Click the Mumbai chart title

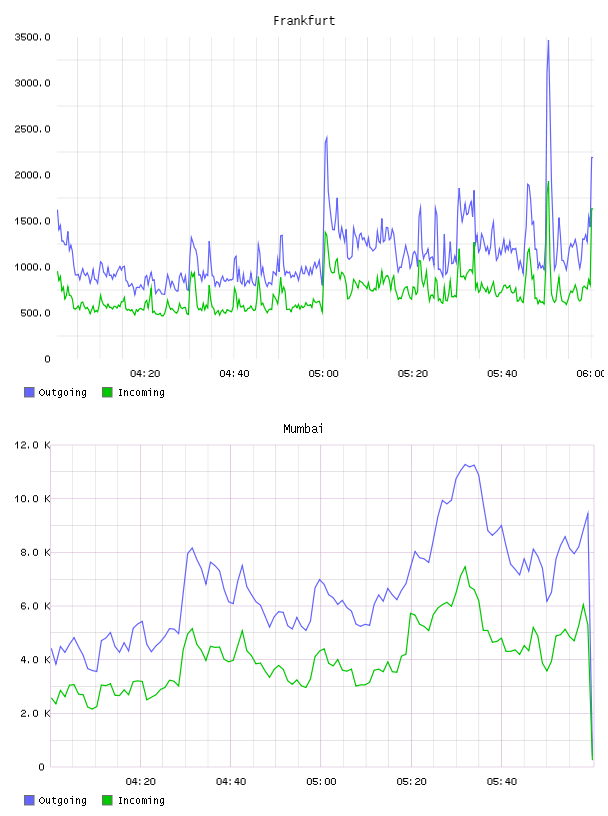[303, 429]
